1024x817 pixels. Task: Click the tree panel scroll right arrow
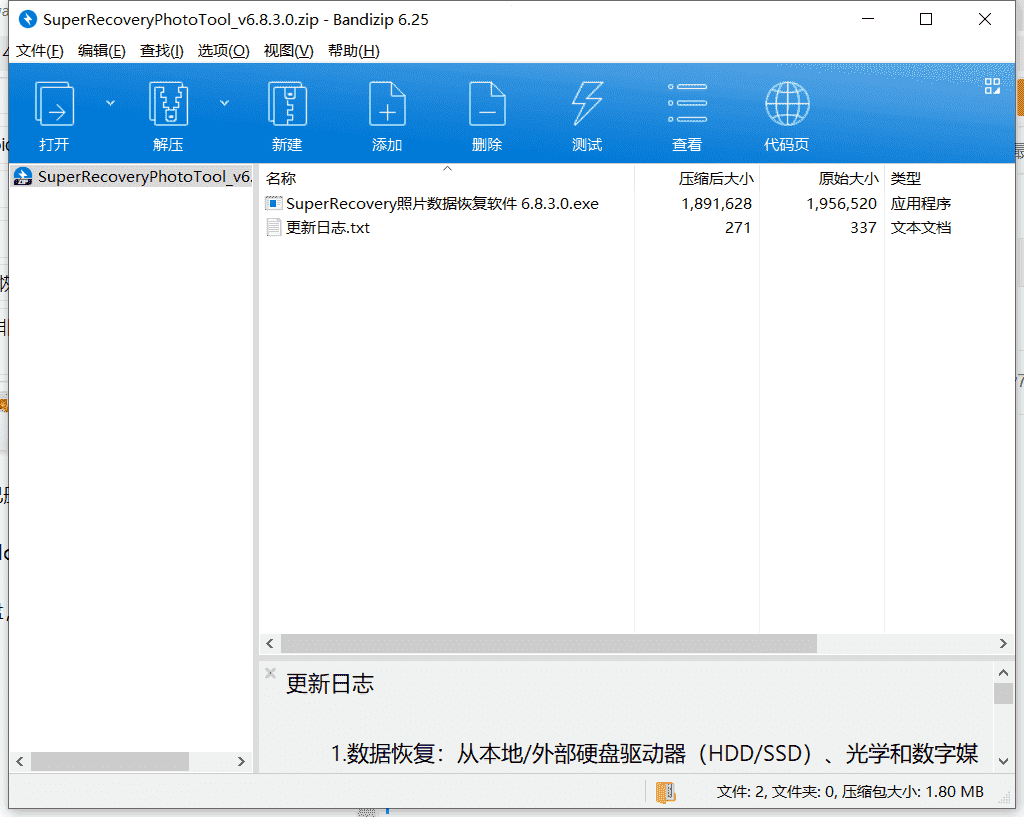(241, 761)
